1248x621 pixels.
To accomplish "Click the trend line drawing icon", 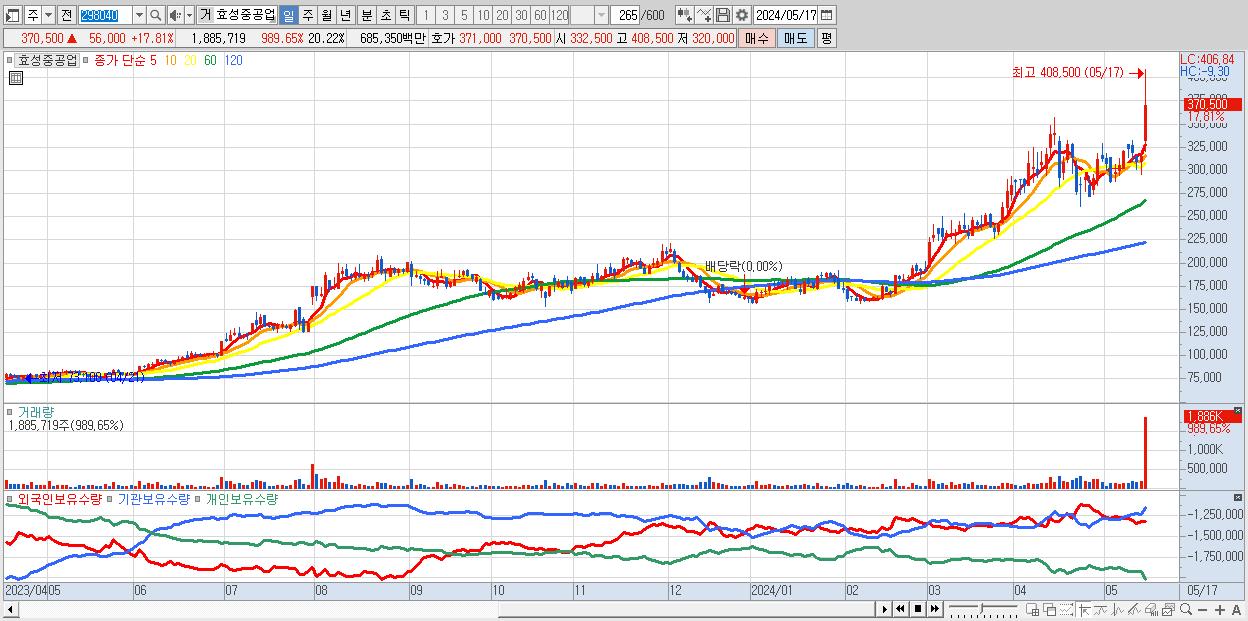I will [1100, 609].
